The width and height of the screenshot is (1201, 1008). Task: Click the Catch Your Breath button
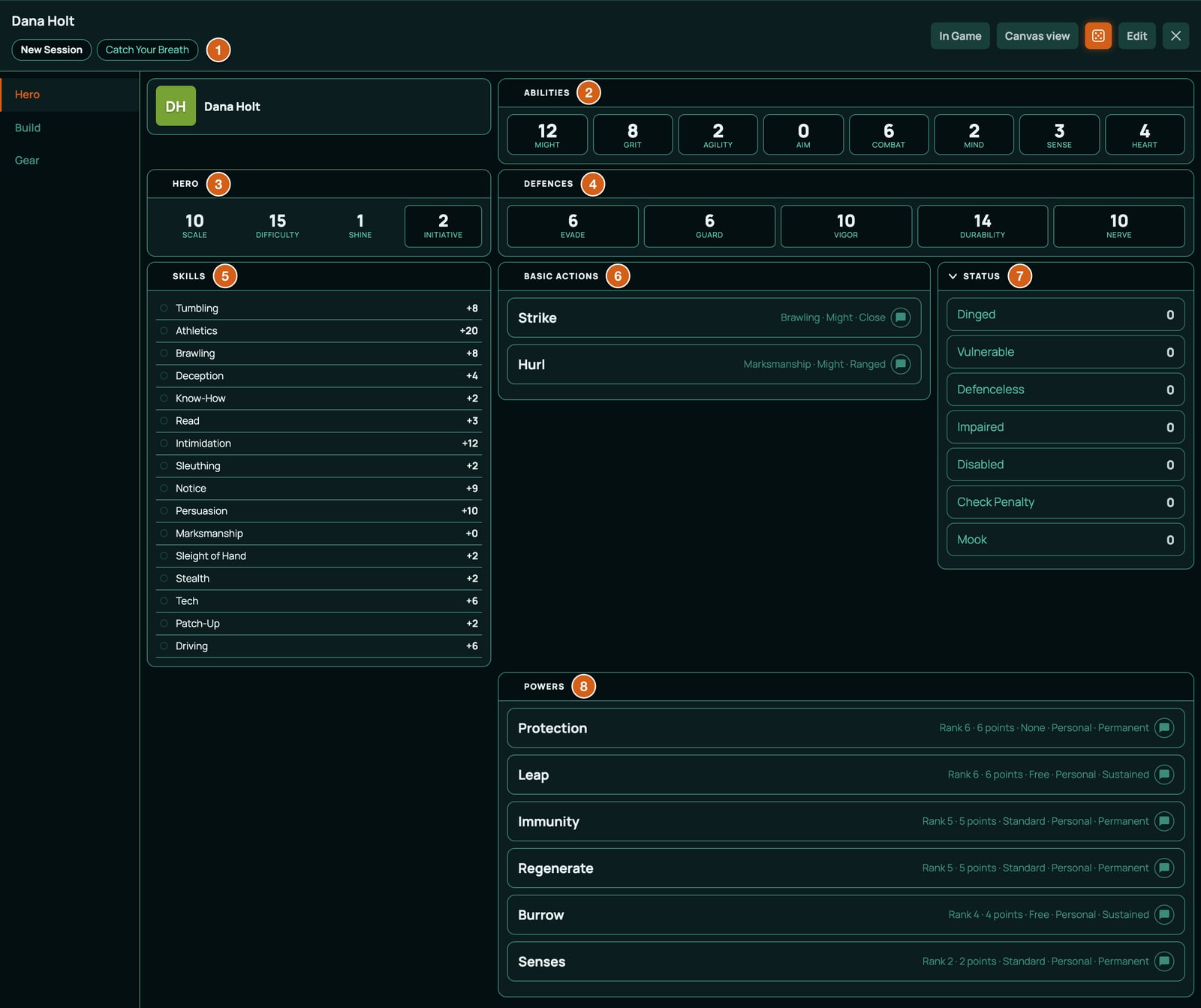[x=147, y=50]
